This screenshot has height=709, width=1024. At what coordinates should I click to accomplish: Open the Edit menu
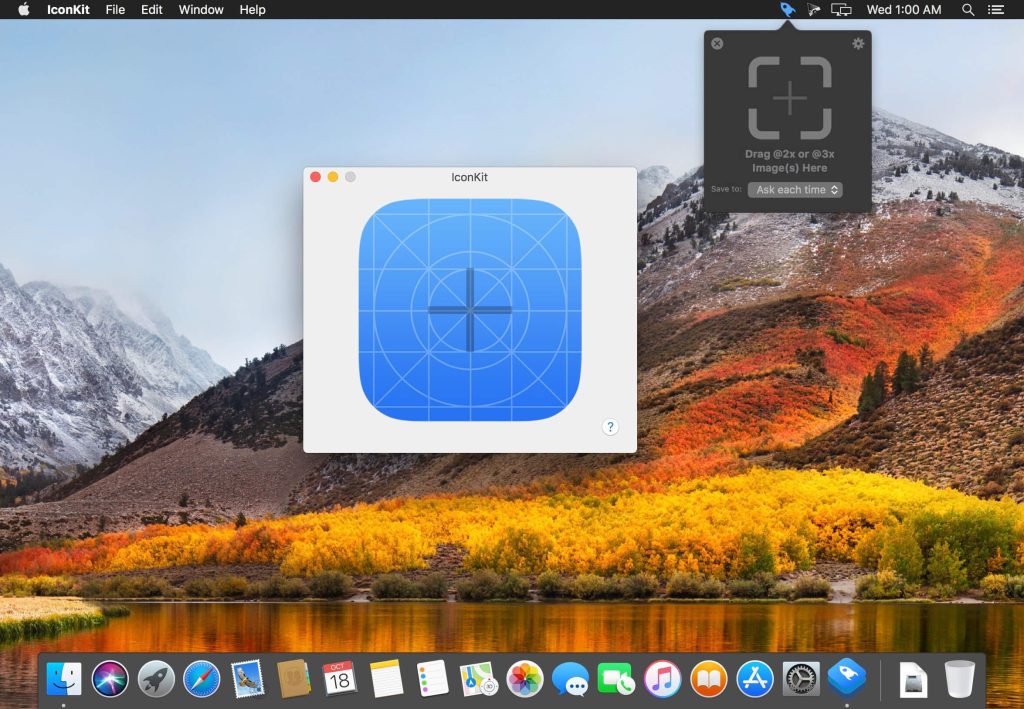[152, 10]
